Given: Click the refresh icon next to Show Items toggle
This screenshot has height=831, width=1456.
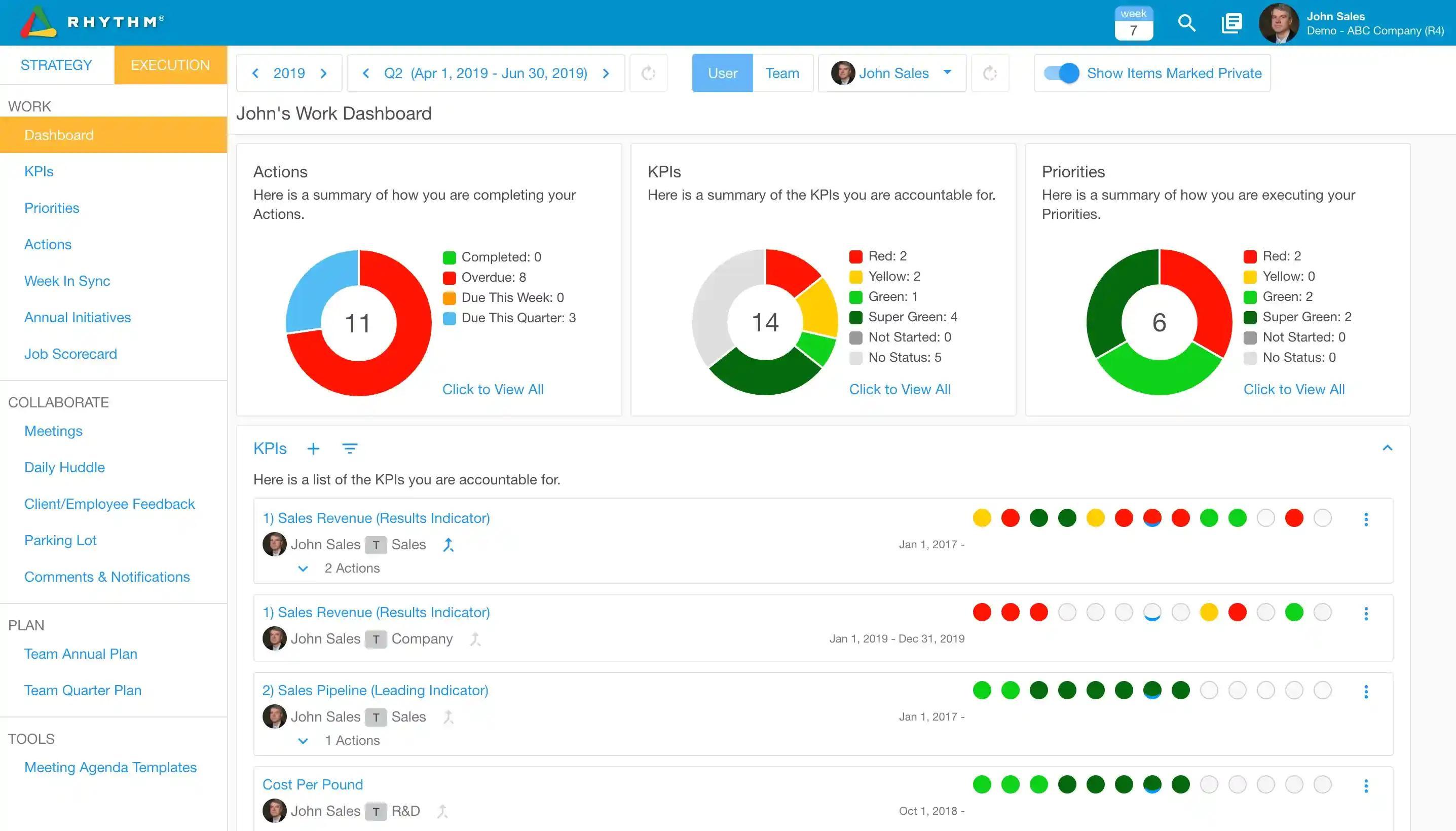Looking at the screenshot, I should pyautogui.click(x=989, y=73).
